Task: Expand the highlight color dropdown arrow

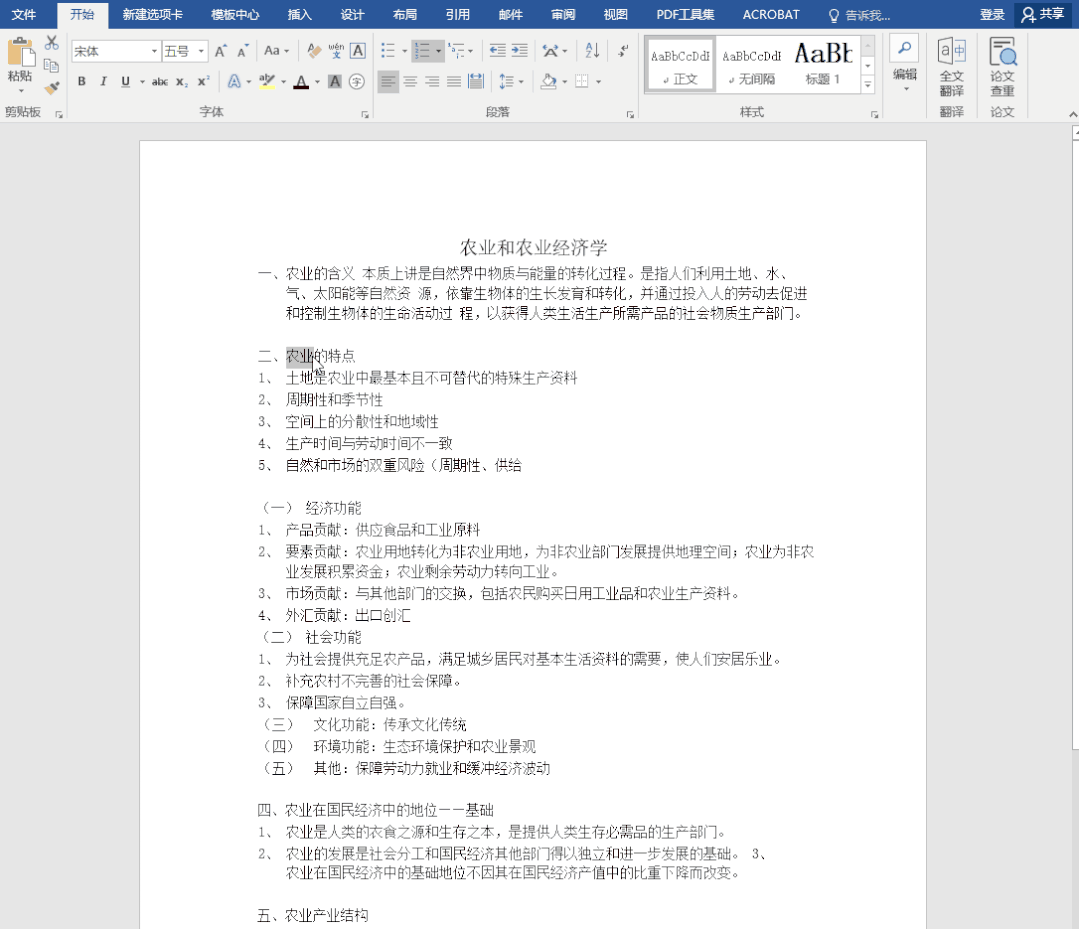Action: 284,82
